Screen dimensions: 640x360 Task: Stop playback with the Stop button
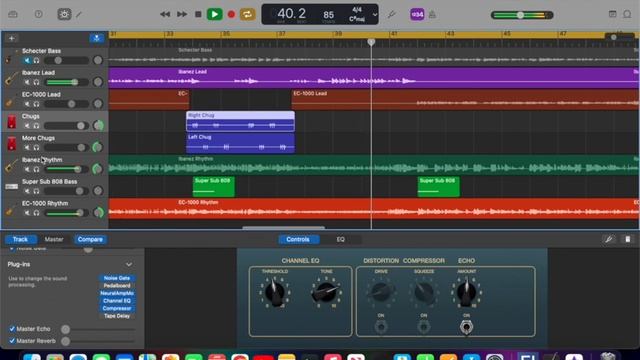pyautogui.click(x=198, y=14)
